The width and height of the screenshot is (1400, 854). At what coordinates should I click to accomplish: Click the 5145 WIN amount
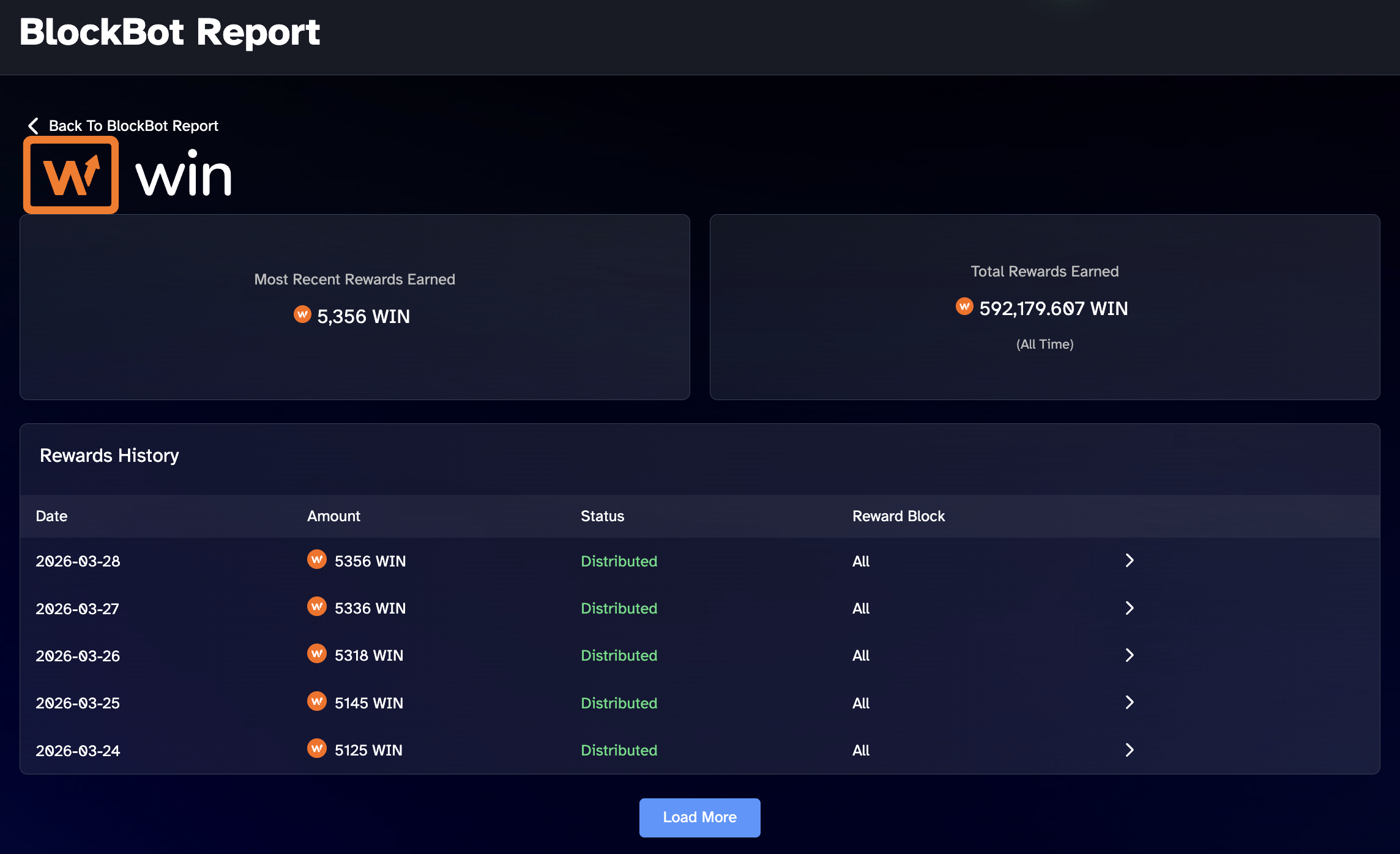tap(369, 703)
